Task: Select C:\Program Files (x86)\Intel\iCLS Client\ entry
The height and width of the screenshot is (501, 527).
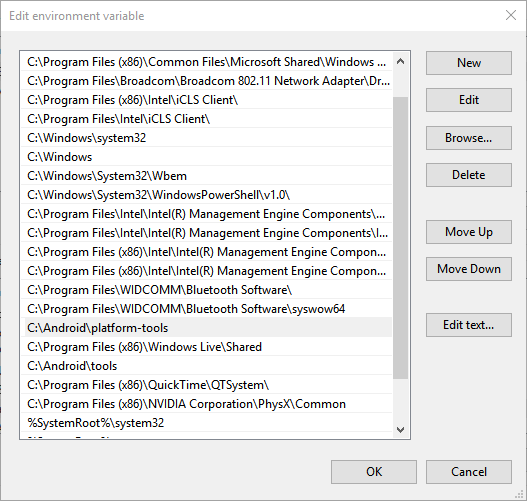Action: [x=207, y=100]
